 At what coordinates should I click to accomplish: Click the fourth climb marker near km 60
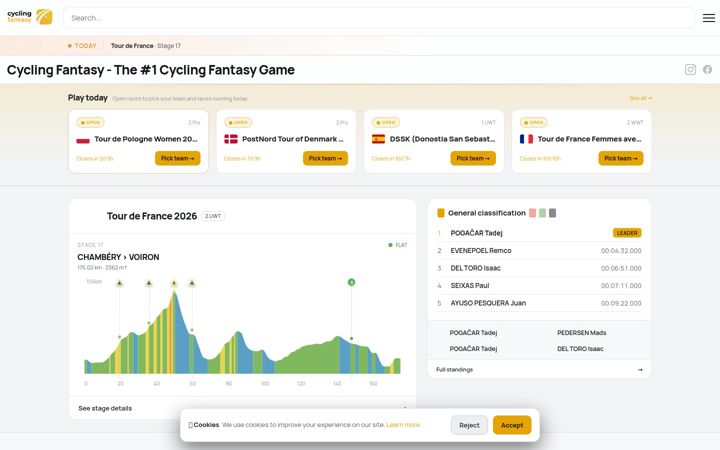tap(192, 283)
